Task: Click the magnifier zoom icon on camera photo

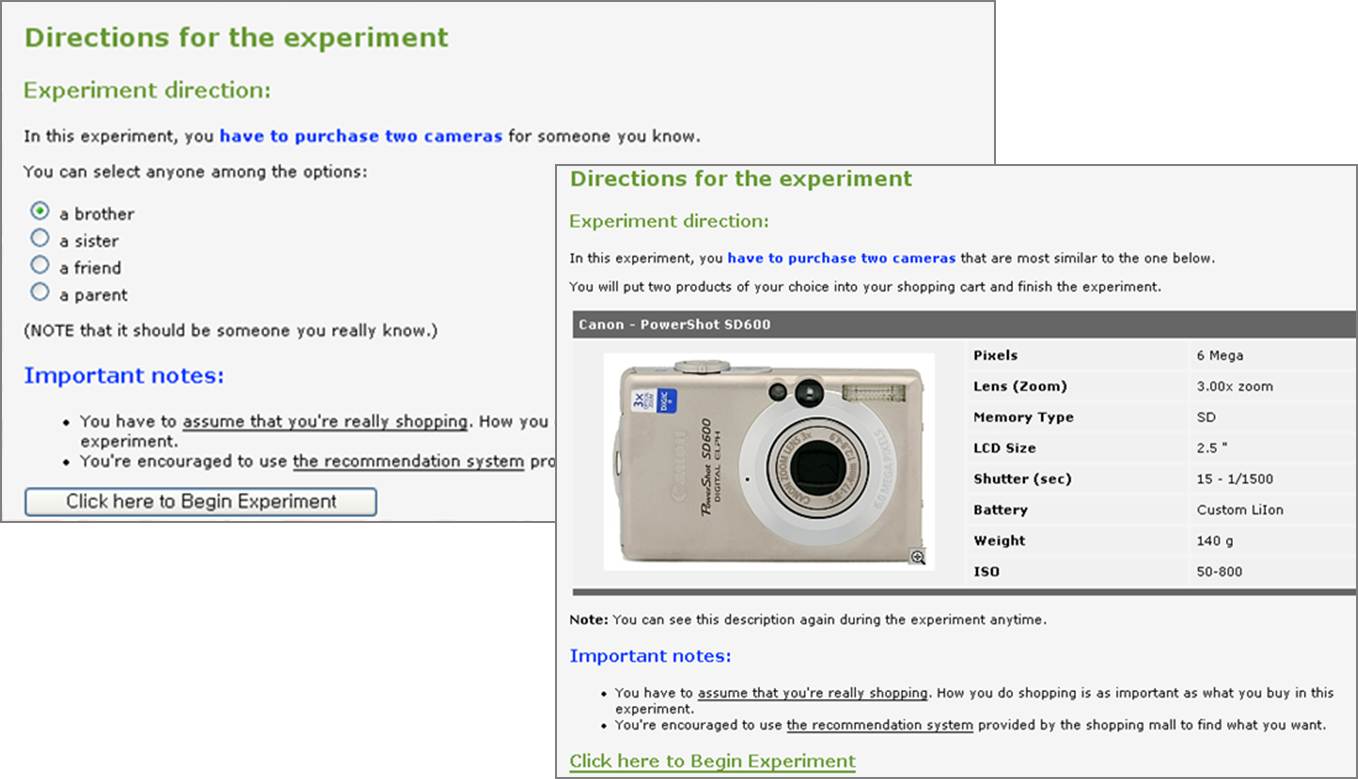Action: click(918, 557)
